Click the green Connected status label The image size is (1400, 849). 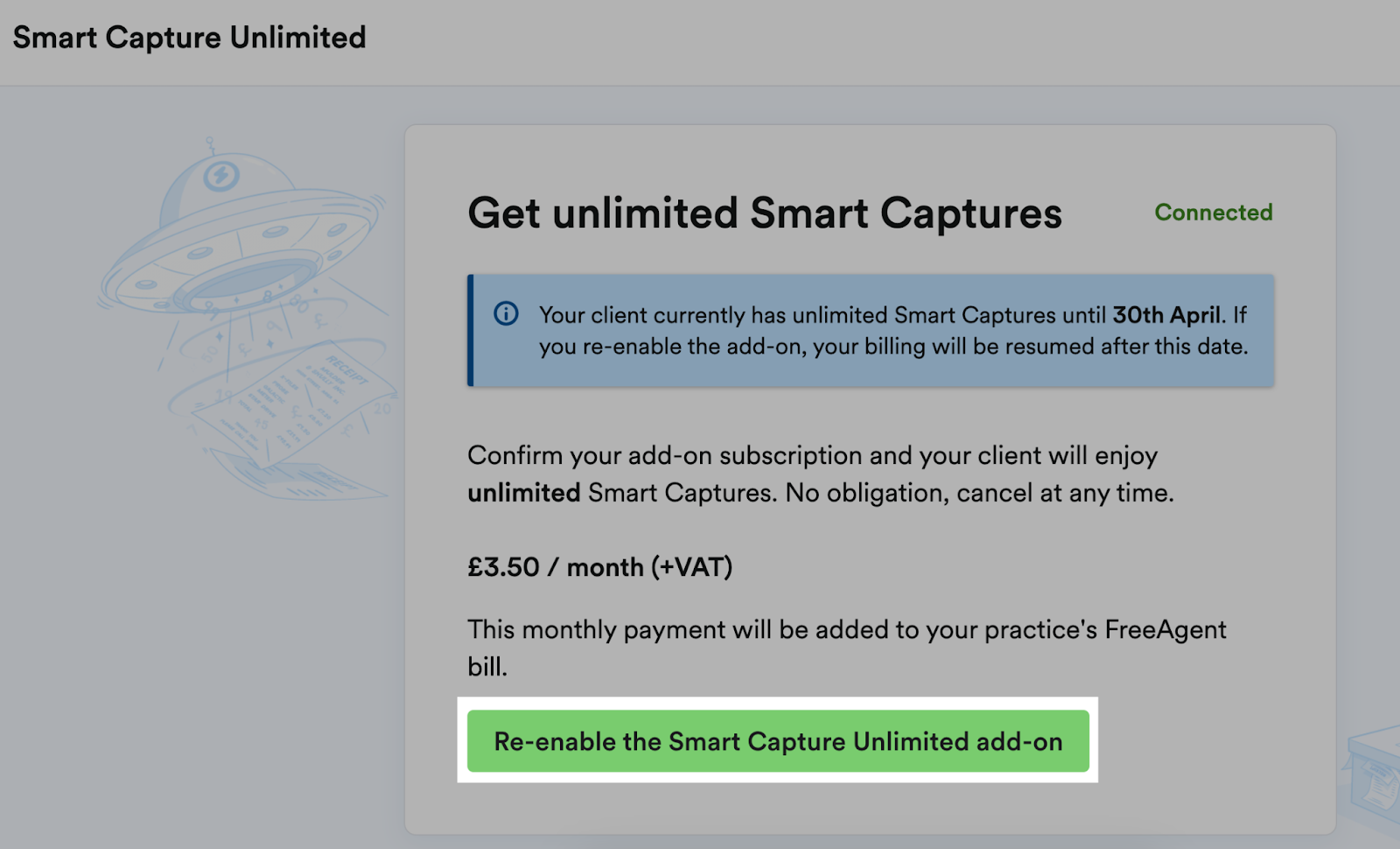[1214, 213]
